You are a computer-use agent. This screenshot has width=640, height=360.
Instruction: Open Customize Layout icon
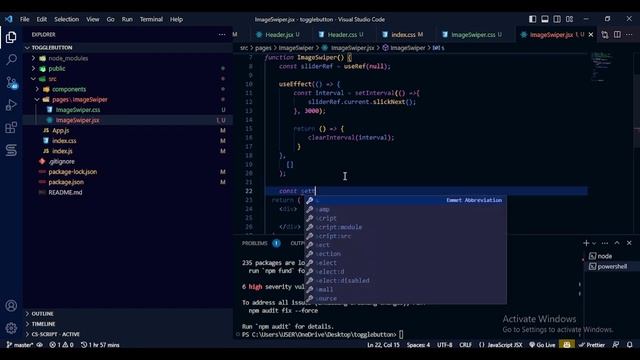point(569,19)
